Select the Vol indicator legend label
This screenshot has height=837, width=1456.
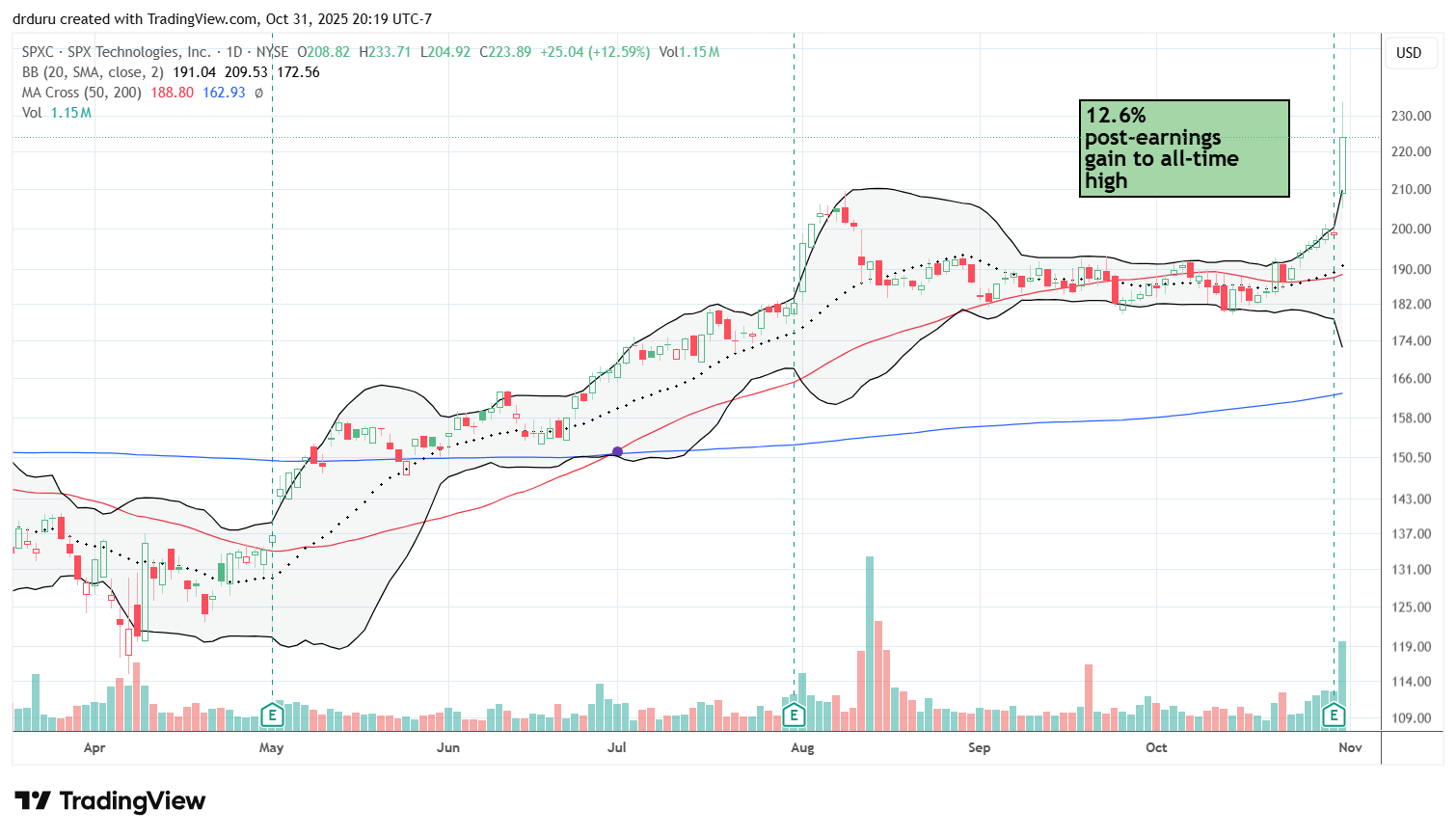point(32,113)
